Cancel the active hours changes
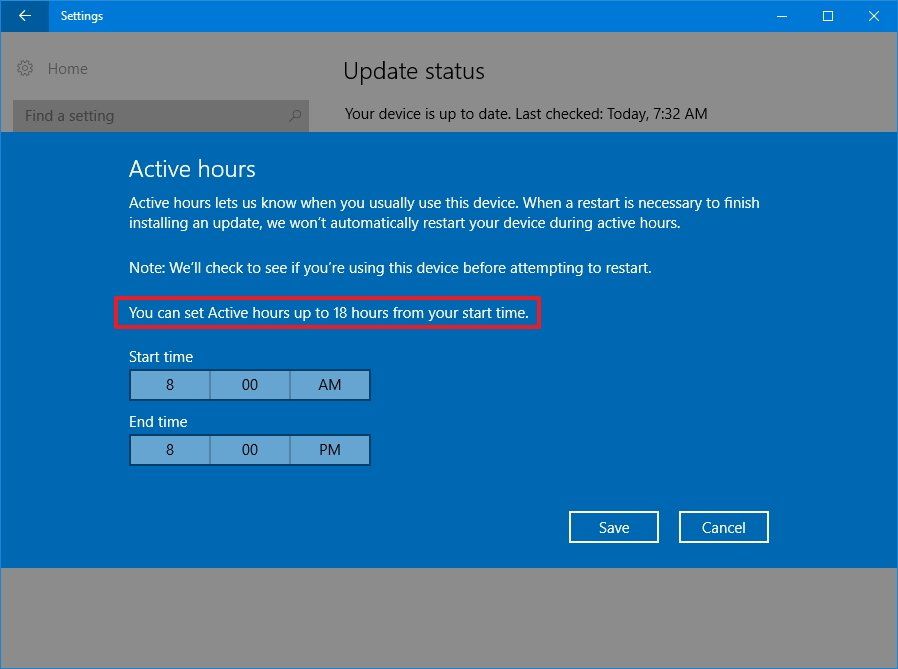Screen dimensions: 898x669 point(723,527)
